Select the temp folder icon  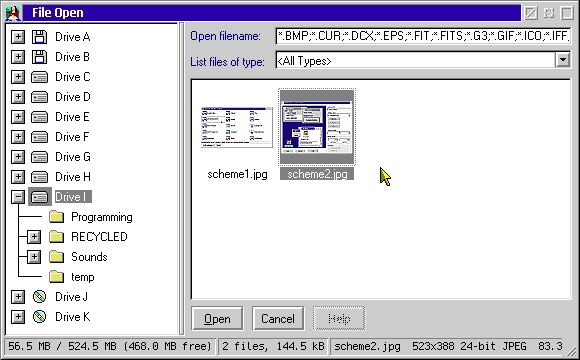click(x=57, y=277)
